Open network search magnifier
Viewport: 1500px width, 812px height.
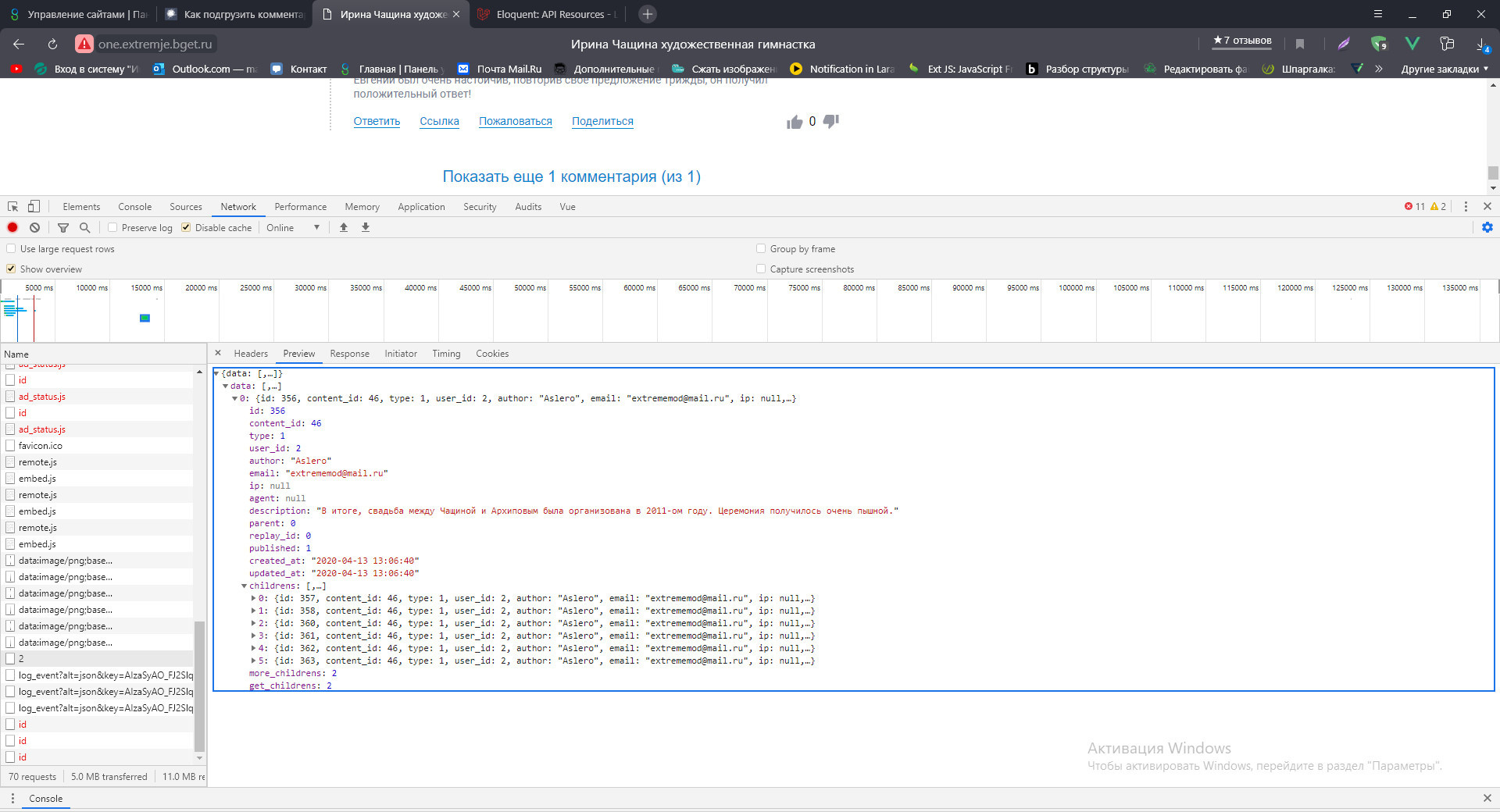(84, 227)
